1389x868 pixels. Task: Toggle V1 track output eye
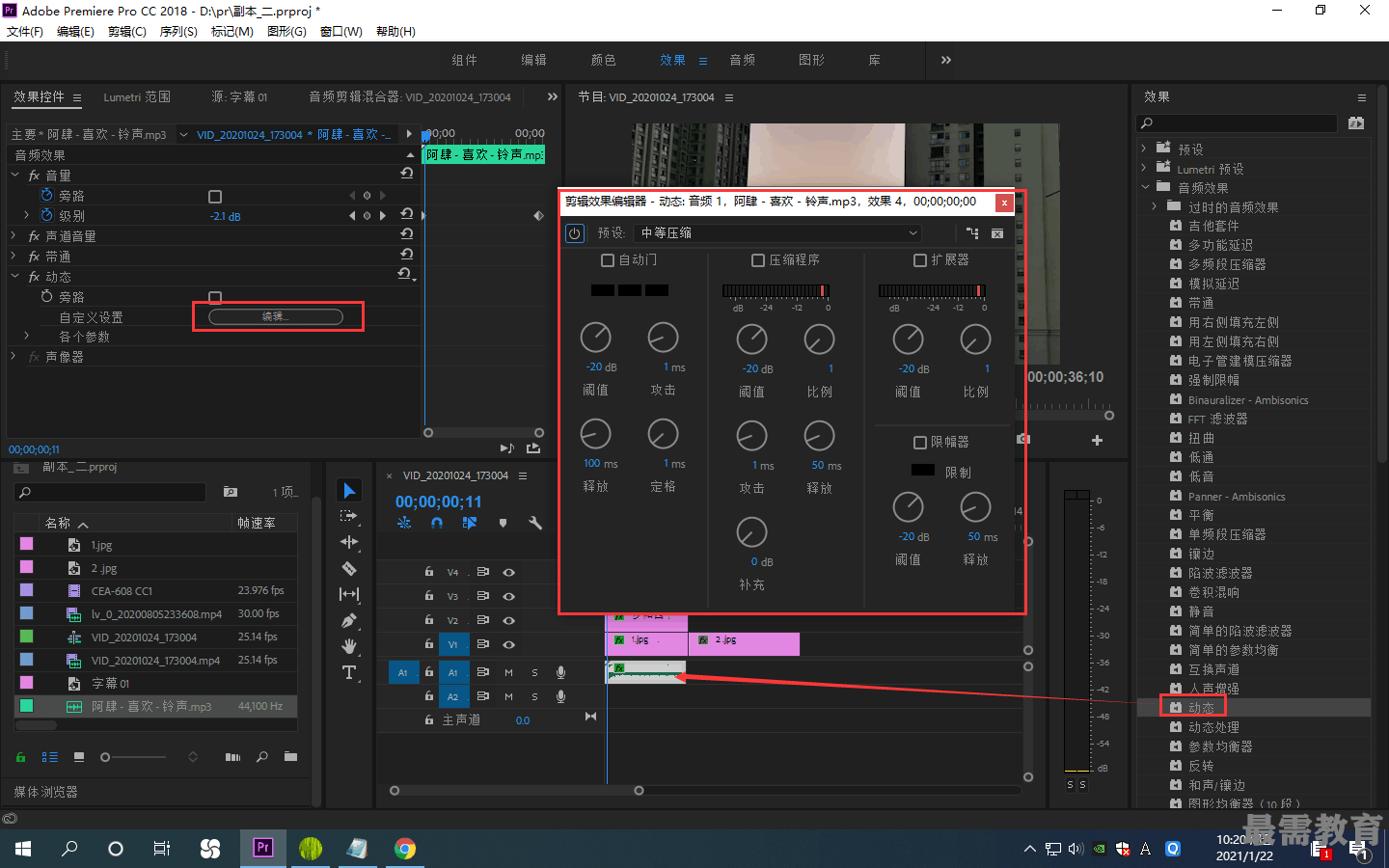pyautogui.click(x=508, y=644)
